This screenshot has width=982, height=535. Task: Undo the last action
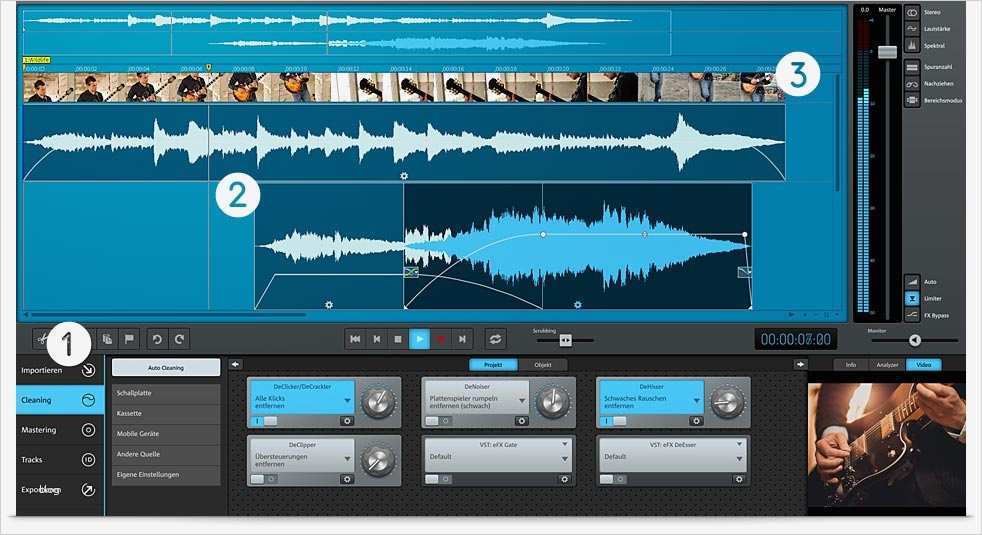coord(157,340)
